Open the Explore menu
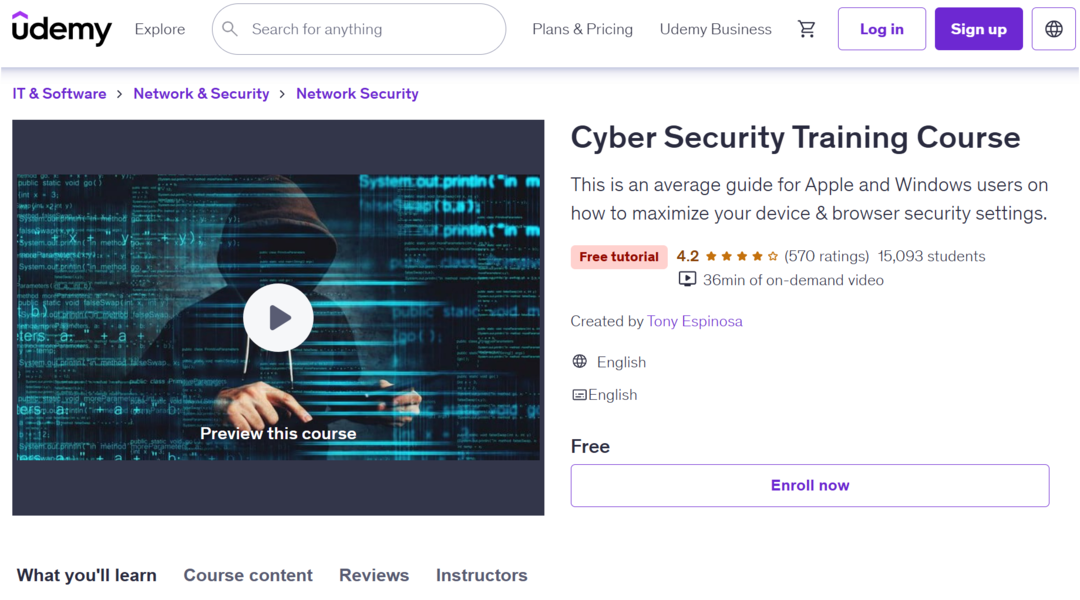 tap(160, 29)
